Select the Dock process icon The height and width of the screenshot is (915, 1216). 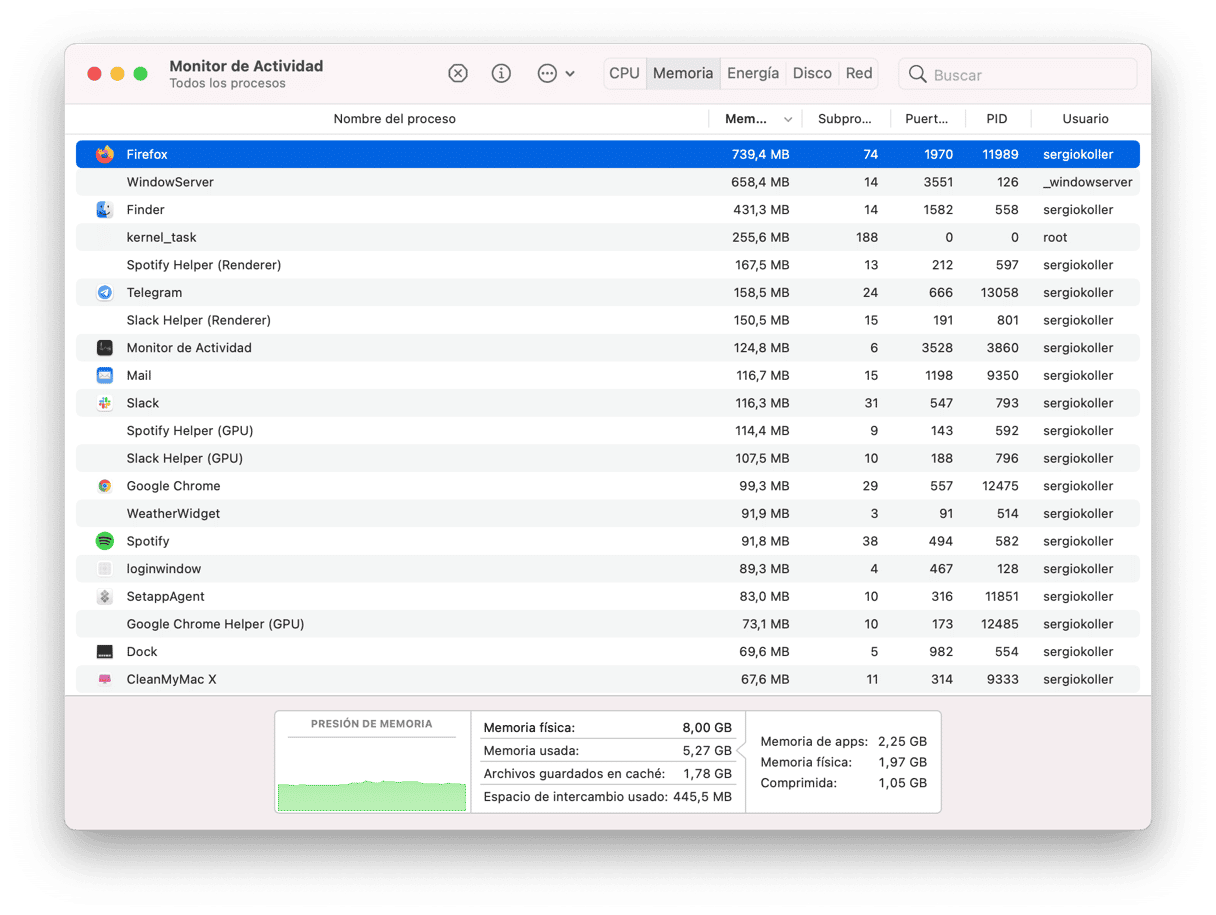(x=105, y=652)
